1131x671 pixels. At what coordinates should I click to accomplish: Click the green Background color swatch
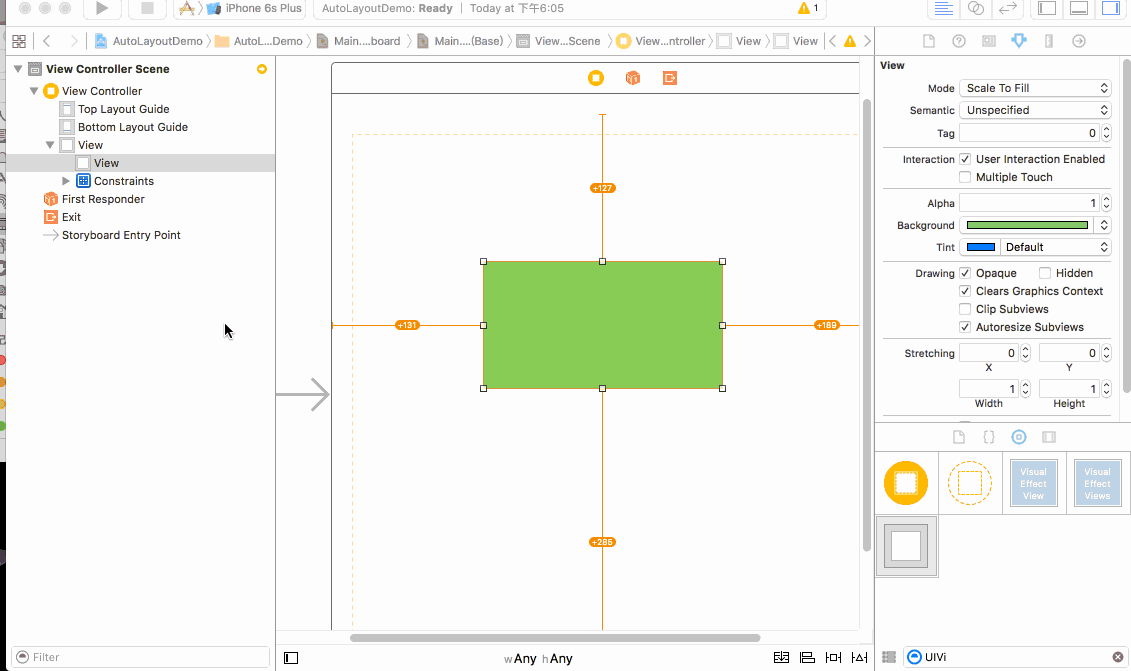coord(1027,225)
